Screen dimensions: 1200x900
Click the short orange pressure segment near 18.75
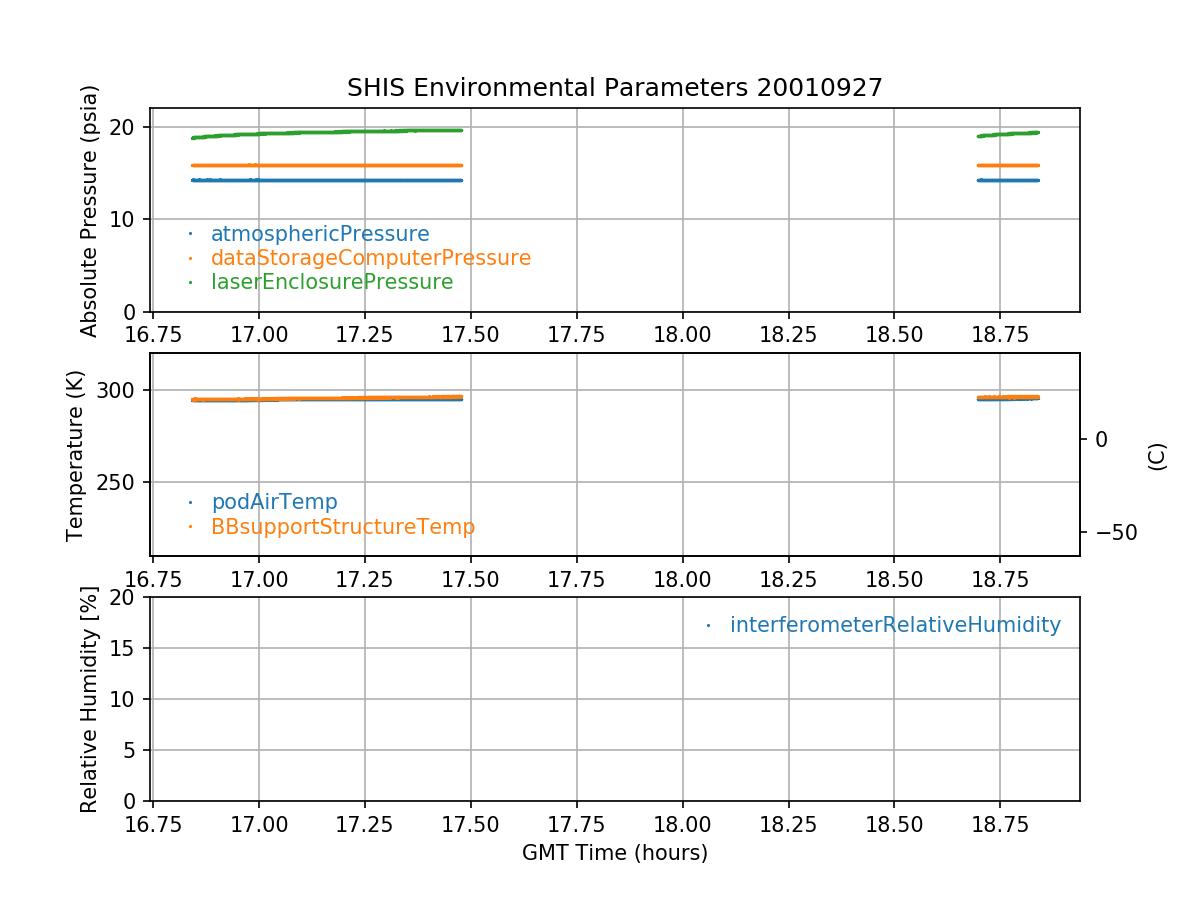[1008, 165]
